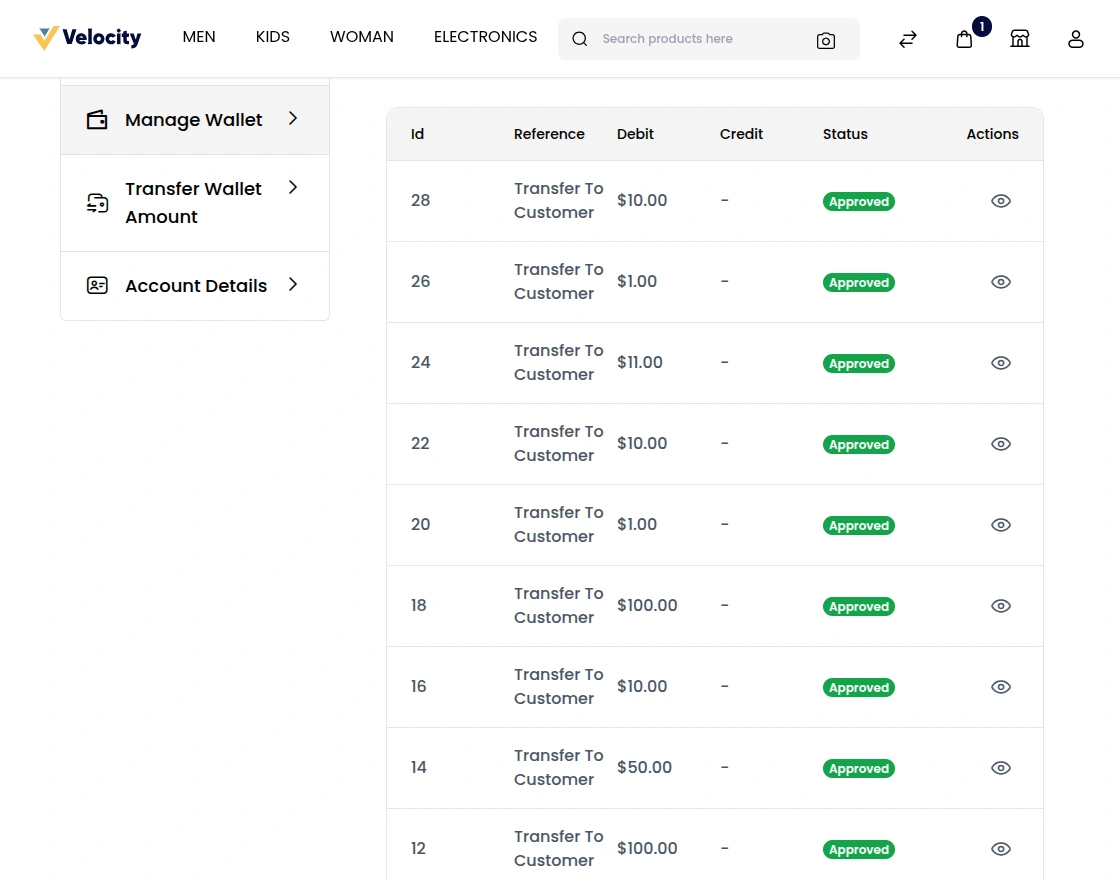Select the WOMAN menu item
This screenshot has width=1120, height=880.
(362, 37)
